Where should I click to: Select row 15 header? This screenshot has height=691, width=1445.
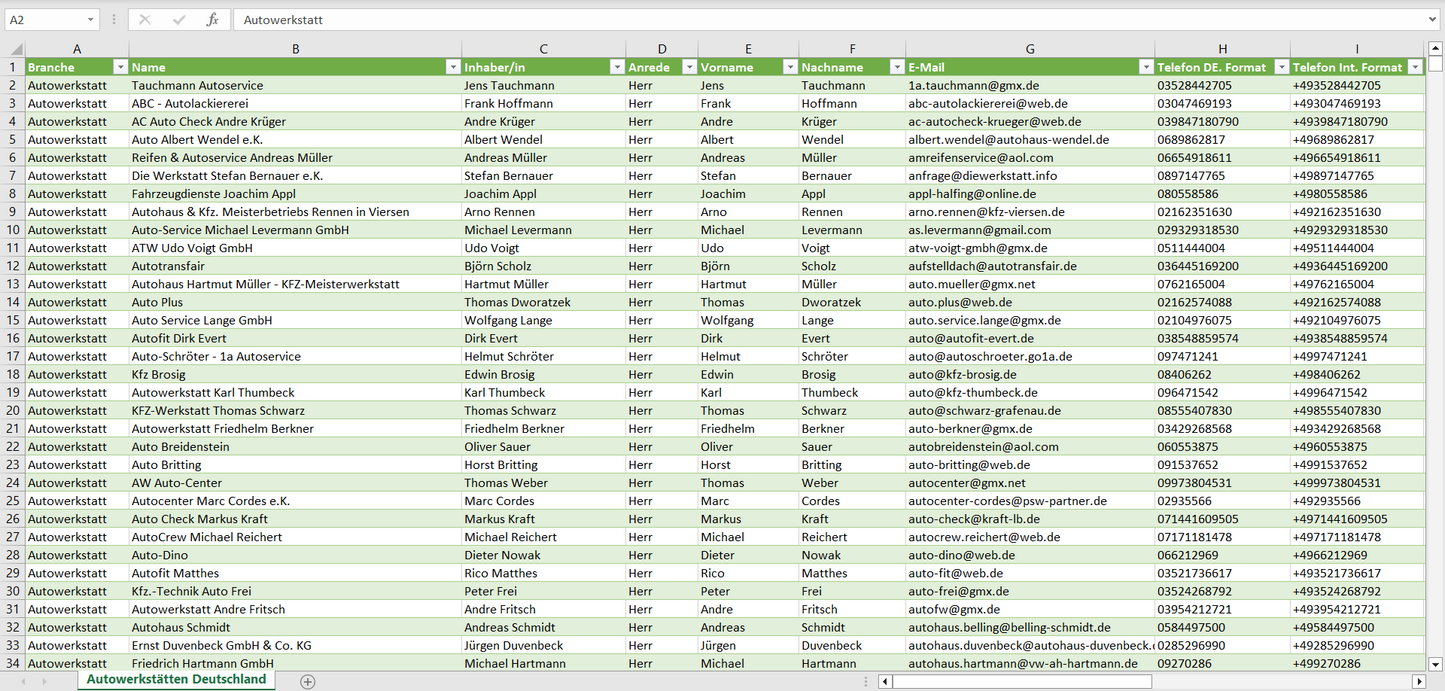point(12,320)
